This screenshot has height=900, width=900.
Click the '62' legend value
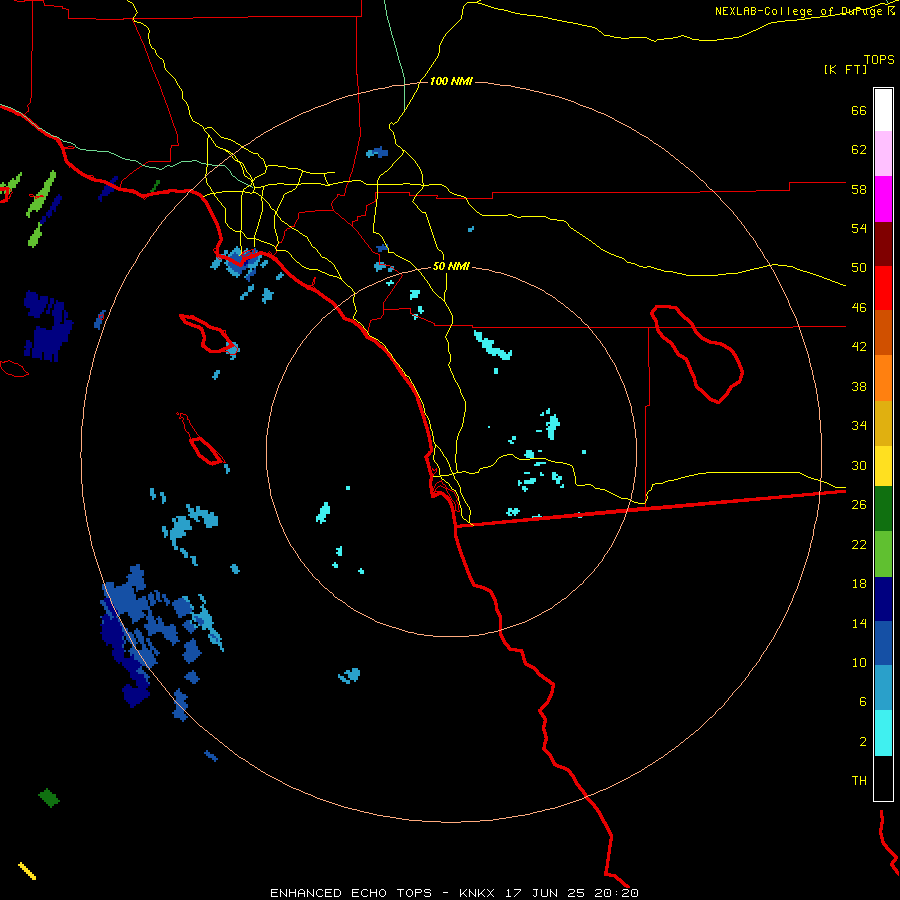point(859,150)
